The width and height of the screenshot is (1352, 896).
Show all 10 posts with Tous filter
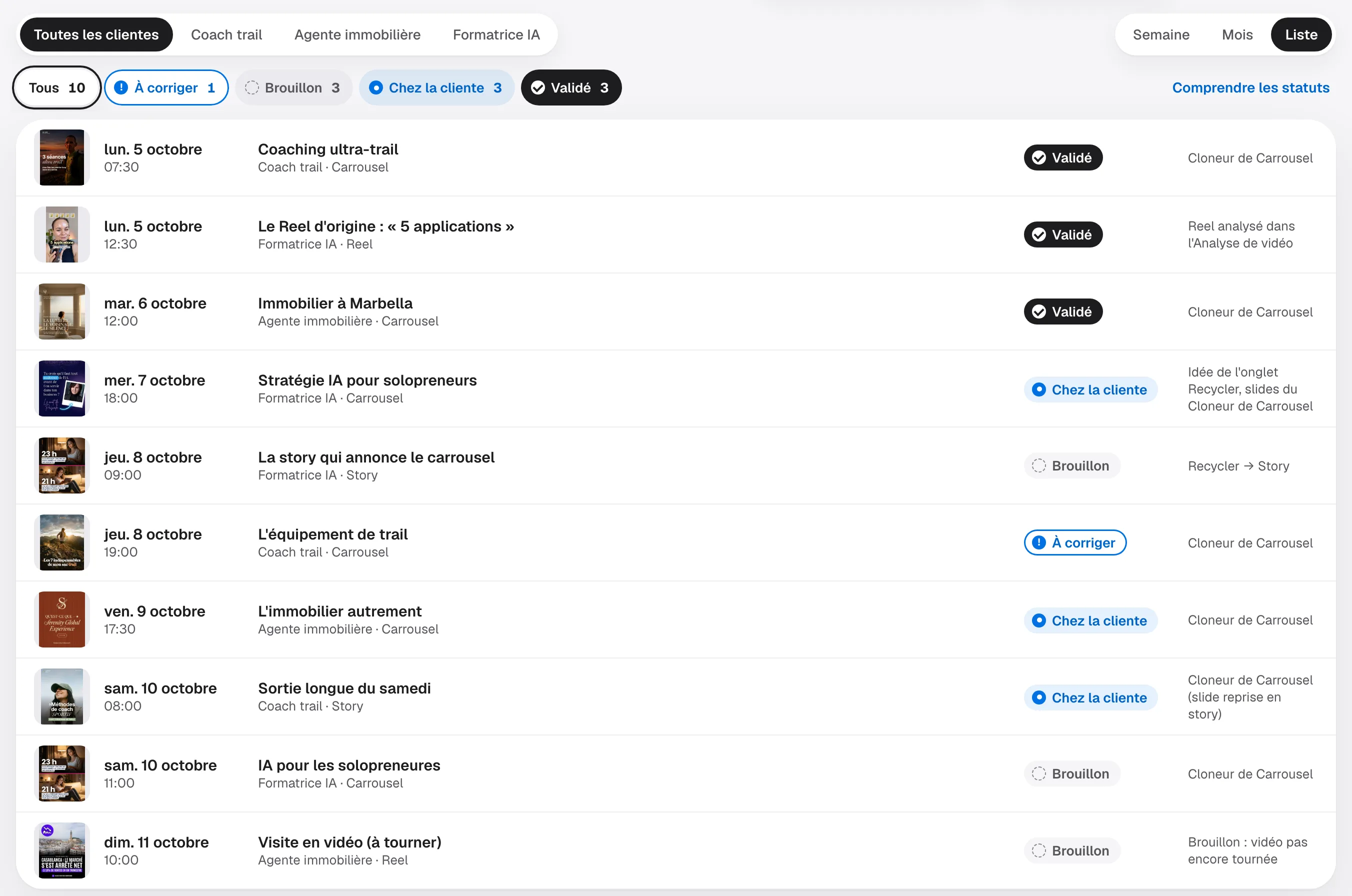[56, 87]
